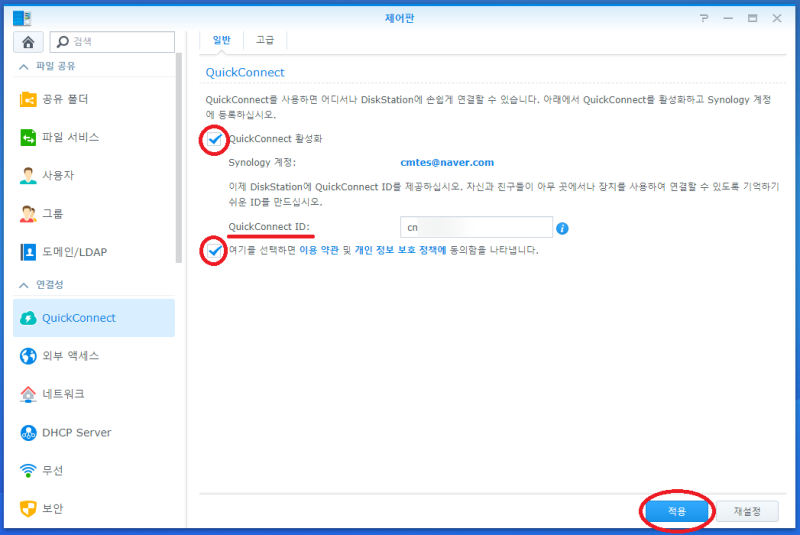Click the QuickConnect section heading
This screenshot has height=535, width=800.
[x=245, y=72]
